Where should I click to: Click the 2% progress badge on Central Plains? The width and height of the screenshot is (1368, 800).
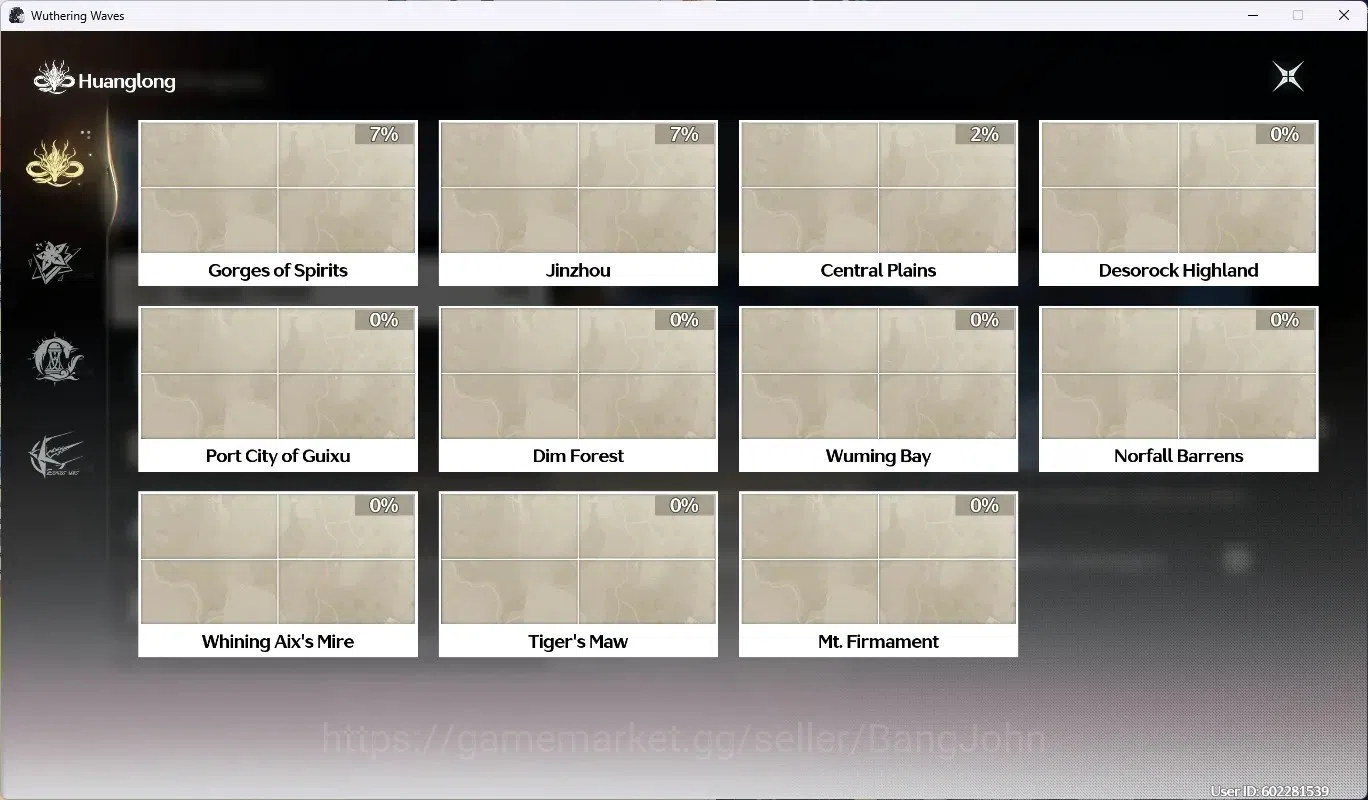tap(984, 134)
